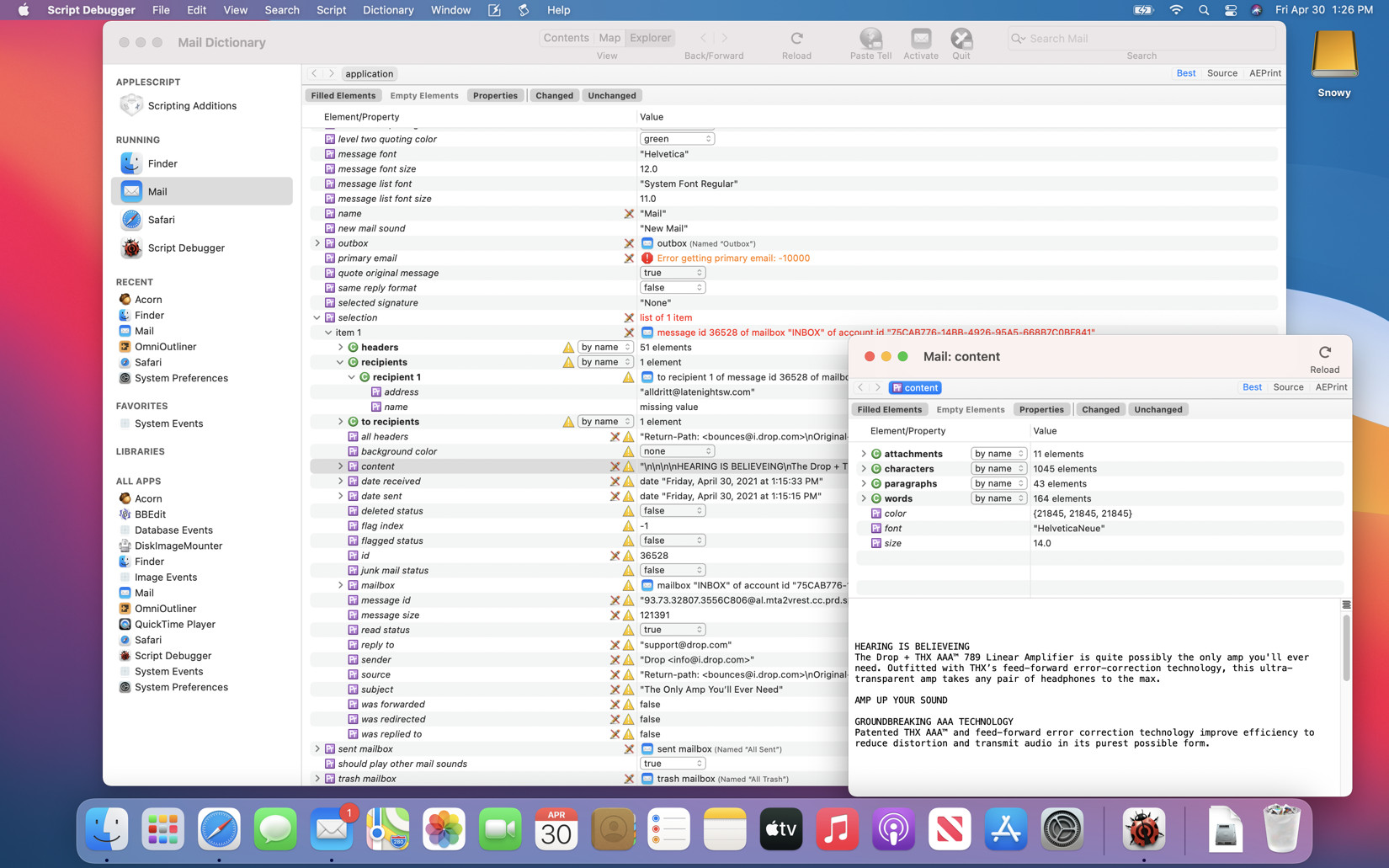The height and width of the screenshot is (868, 1389).
Task: Open same reply format false dropdown
Action: pyautogui.click(x=672, y=288)
